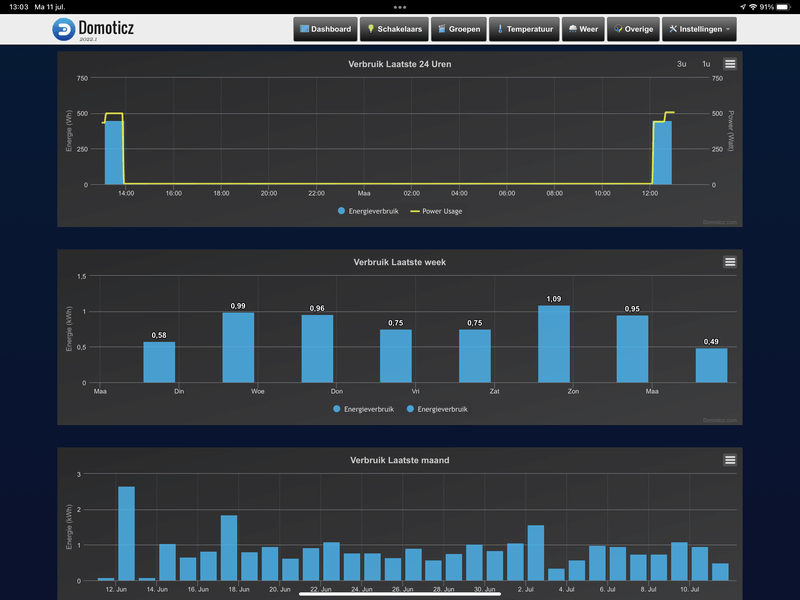Switch to the Temperatuur tab

(524, 29)
